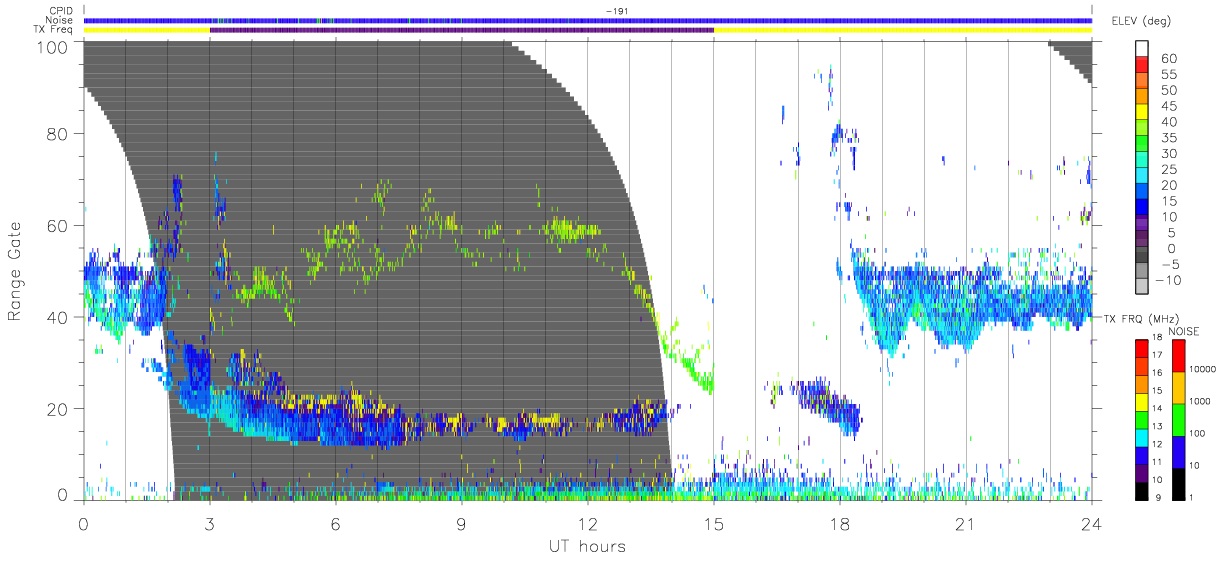Click the 1 label on NOISE colorbar
1228x567 pixels.
pyautogui.click(x=1193, y=497)
